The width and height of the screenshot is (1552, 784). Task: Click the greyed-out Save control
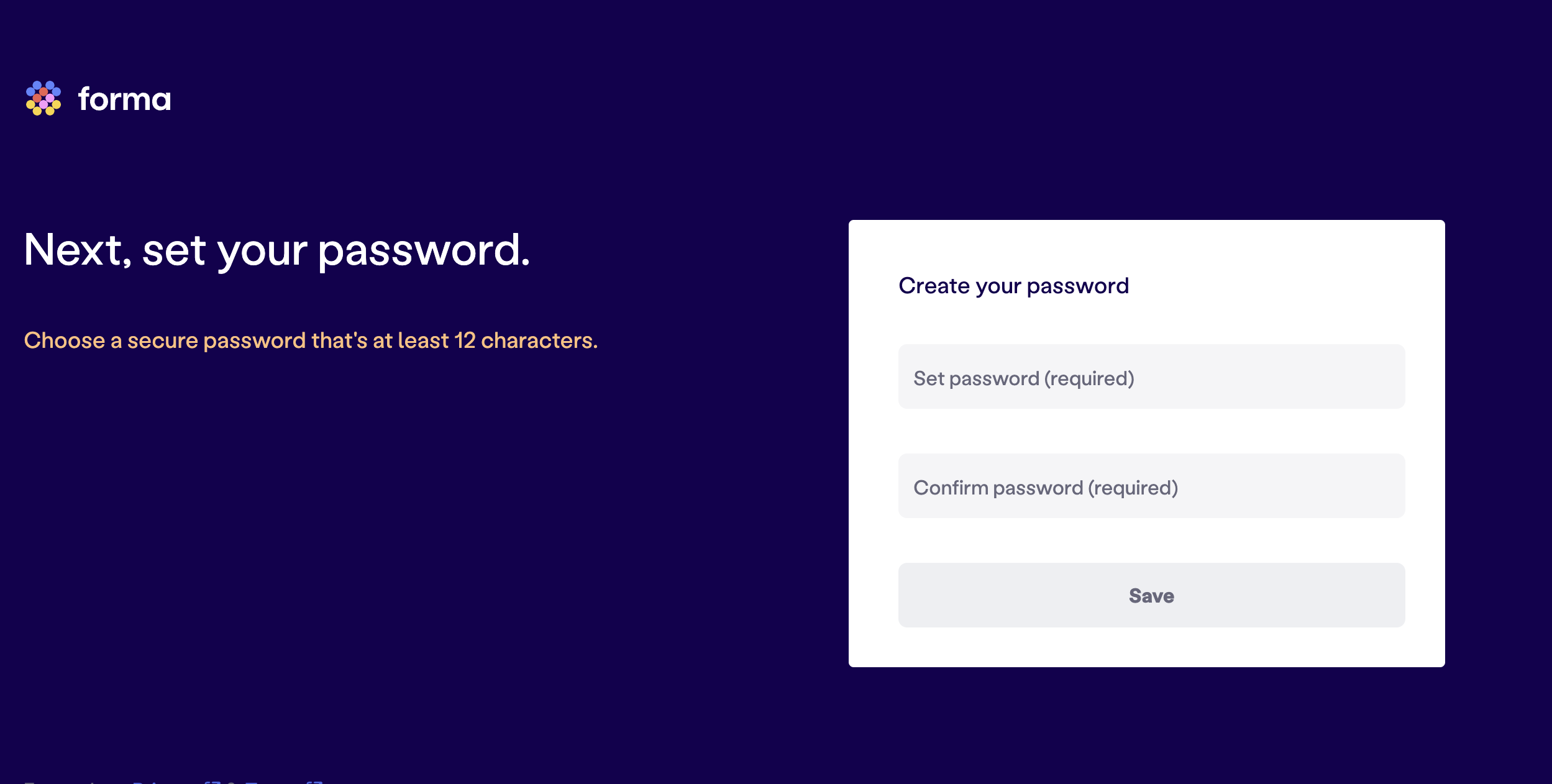pos(1151,595)
